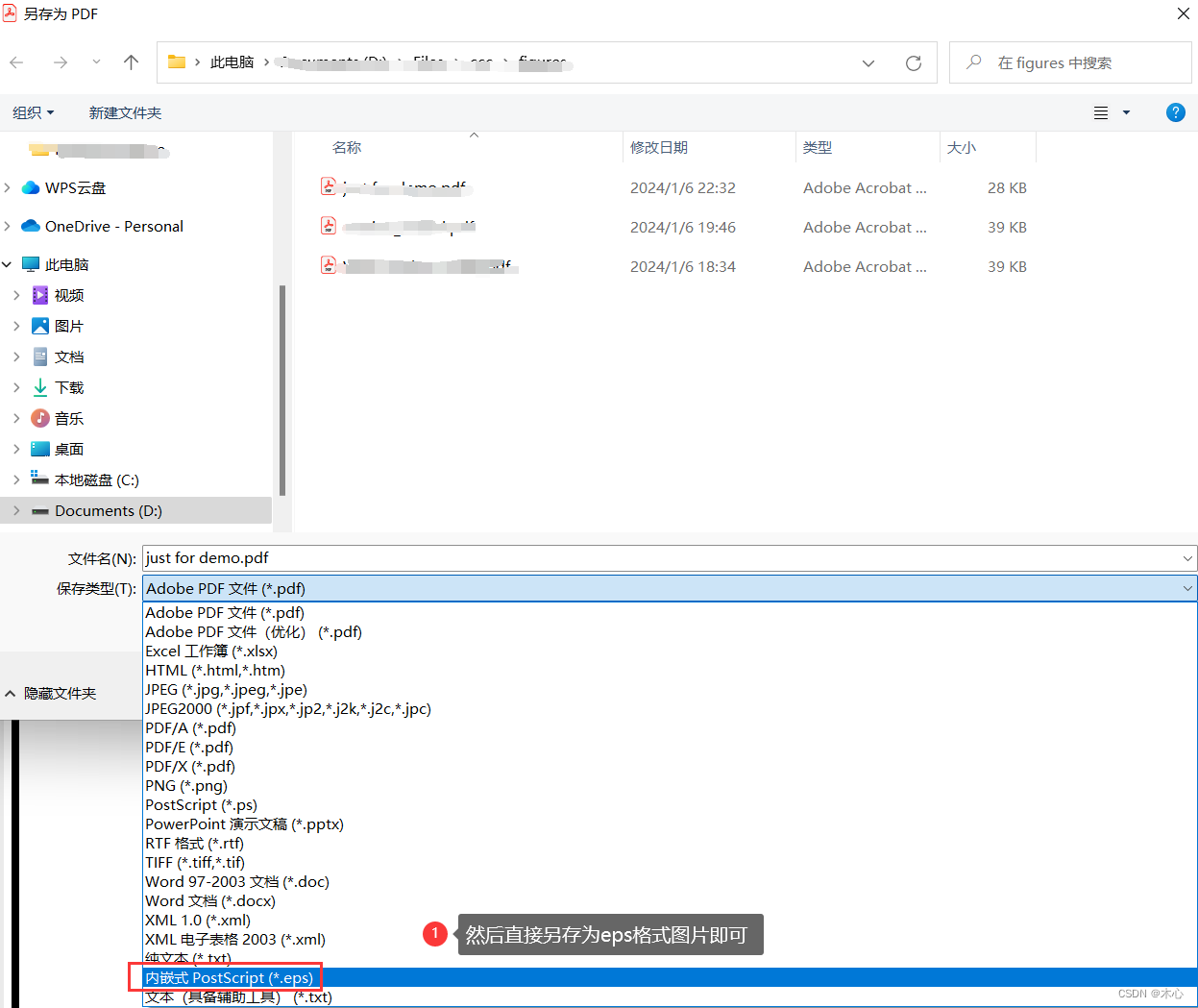Select 本地磁盘 (C:) drive
This screenshot has height=1008, width=1198.
pyautogui.click(x=96, y=480)
